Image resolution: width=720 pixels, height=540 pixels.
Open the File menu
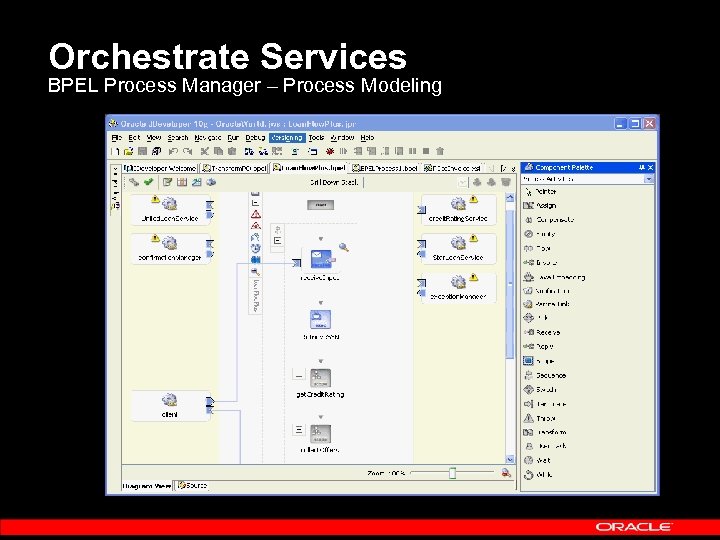click(x=116, y=137)
